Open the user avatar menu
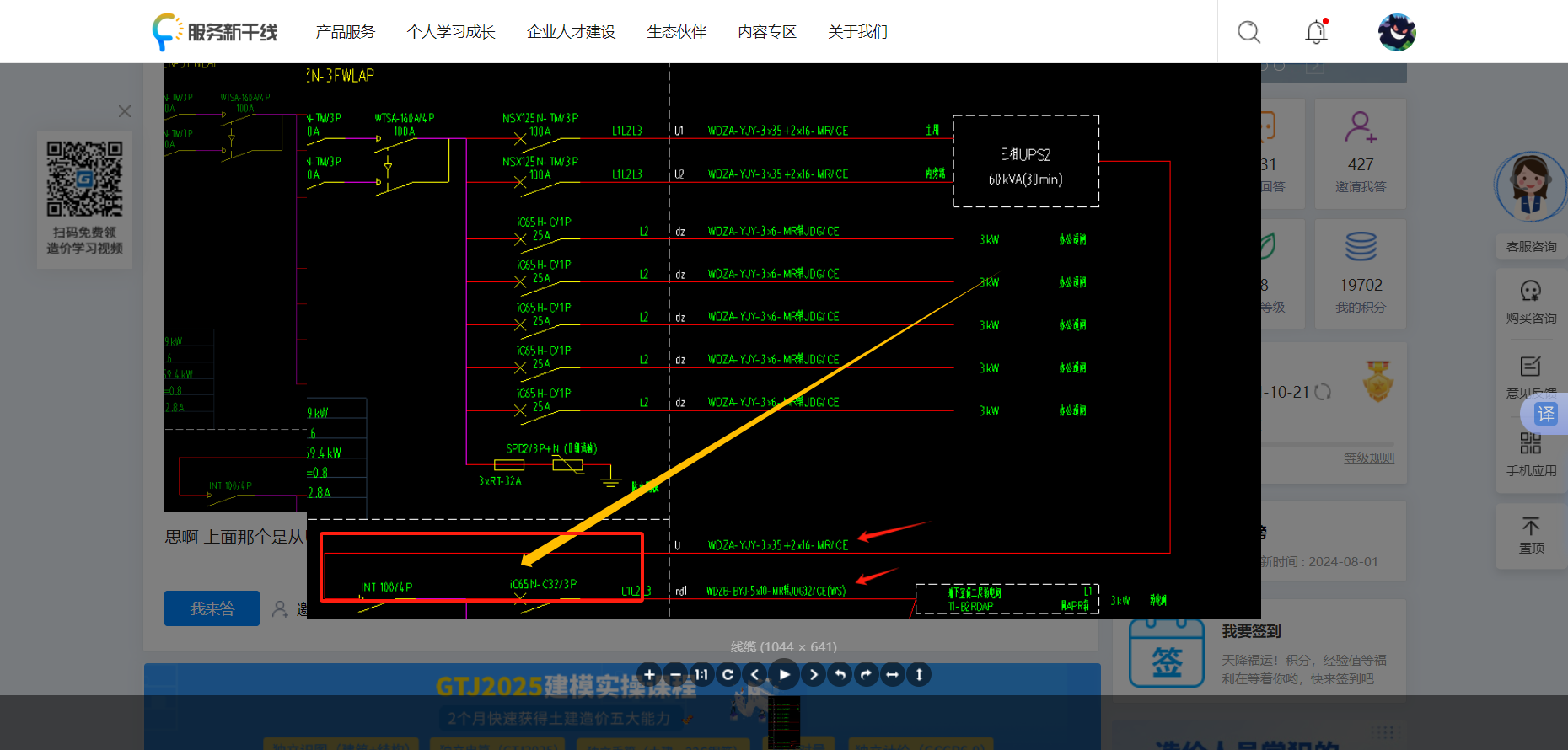Screen dimensions: 1568x750 click(1397, 32)
